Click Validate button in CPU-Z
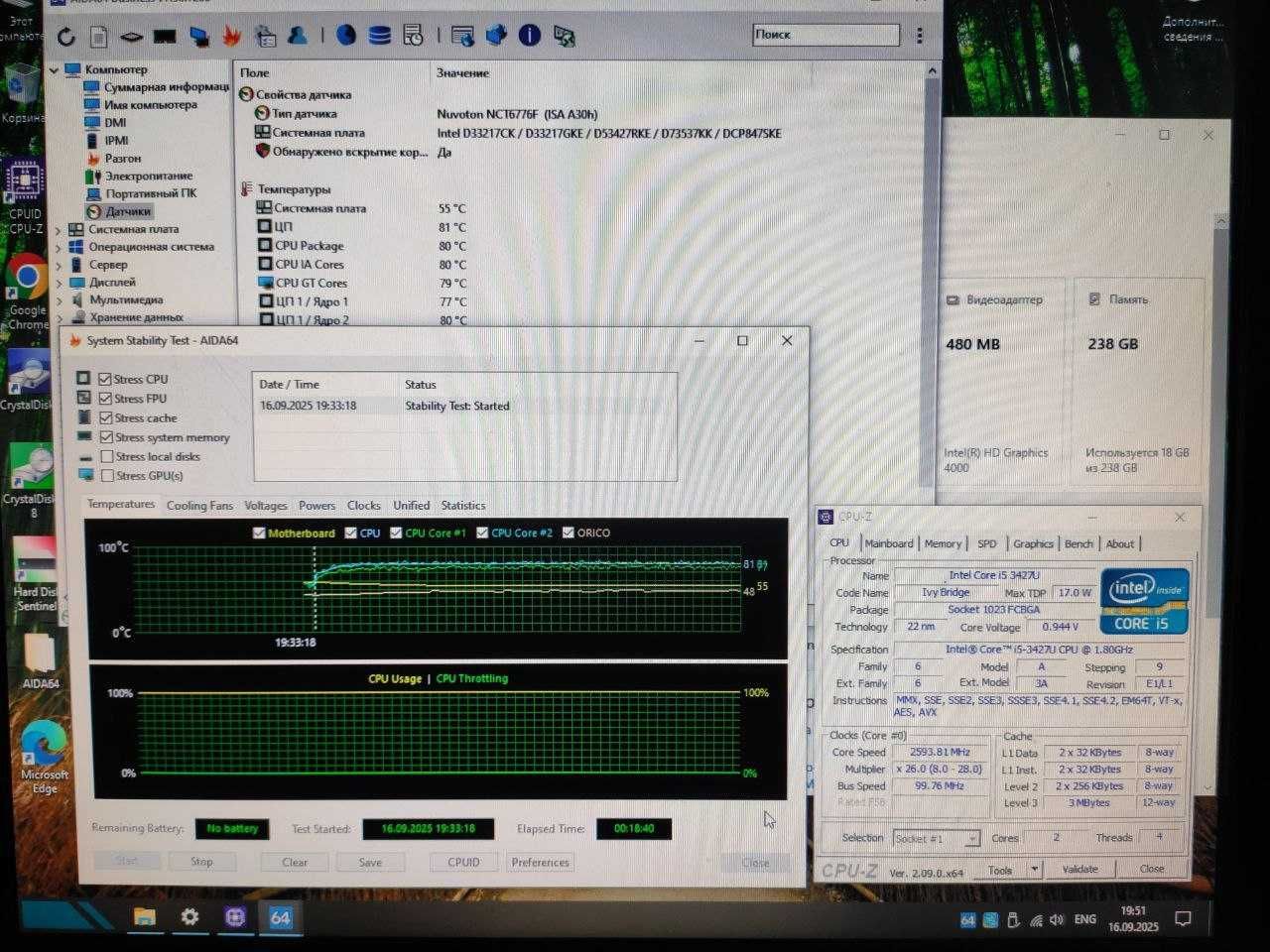Image resolution: width=1270 pixels, height=952 pixels. coord(1079,869)
